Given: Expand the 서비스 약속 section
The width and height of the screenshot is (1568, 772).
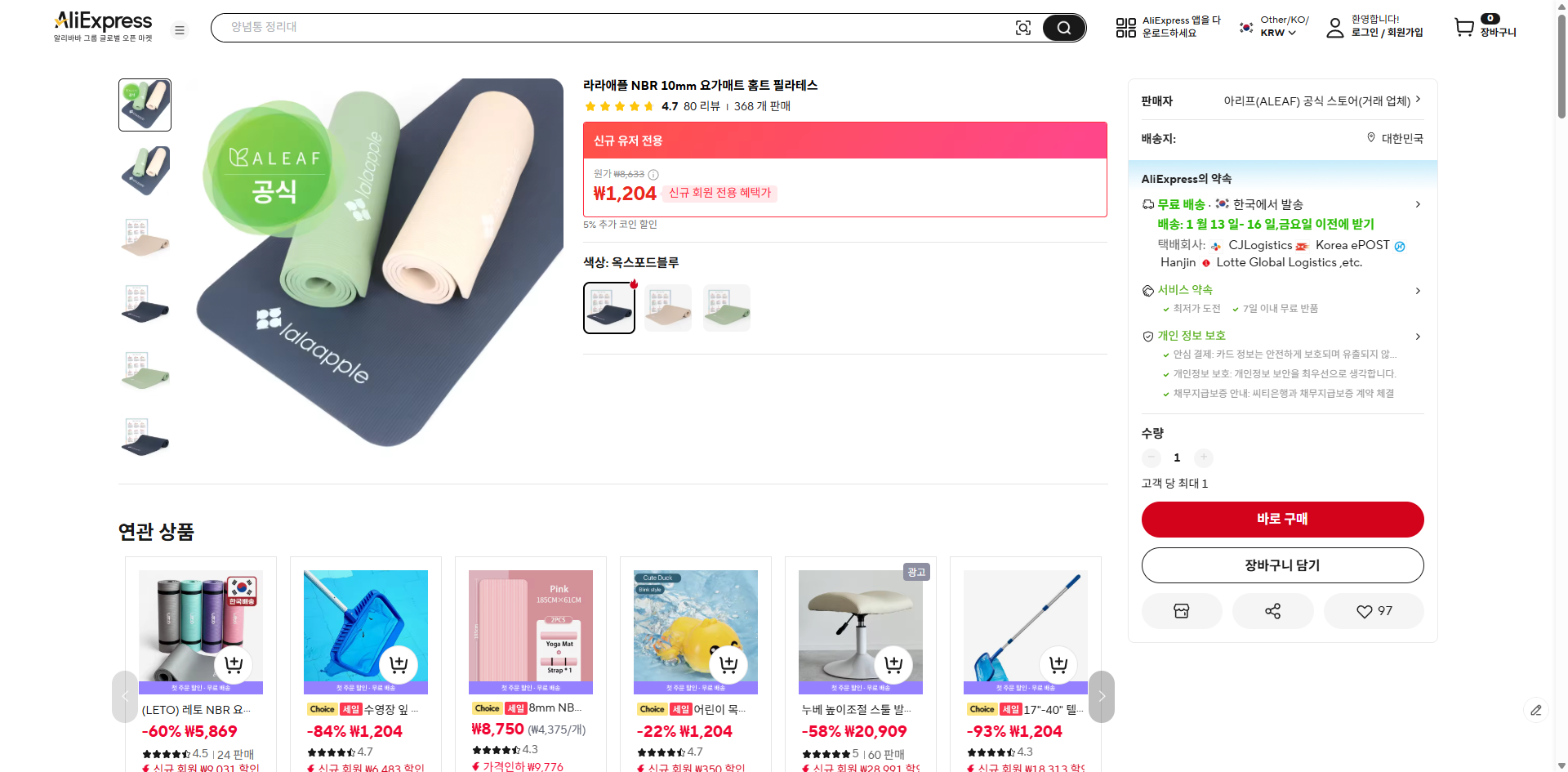Looking at the screenshot, I should [x=1418, y=291].
